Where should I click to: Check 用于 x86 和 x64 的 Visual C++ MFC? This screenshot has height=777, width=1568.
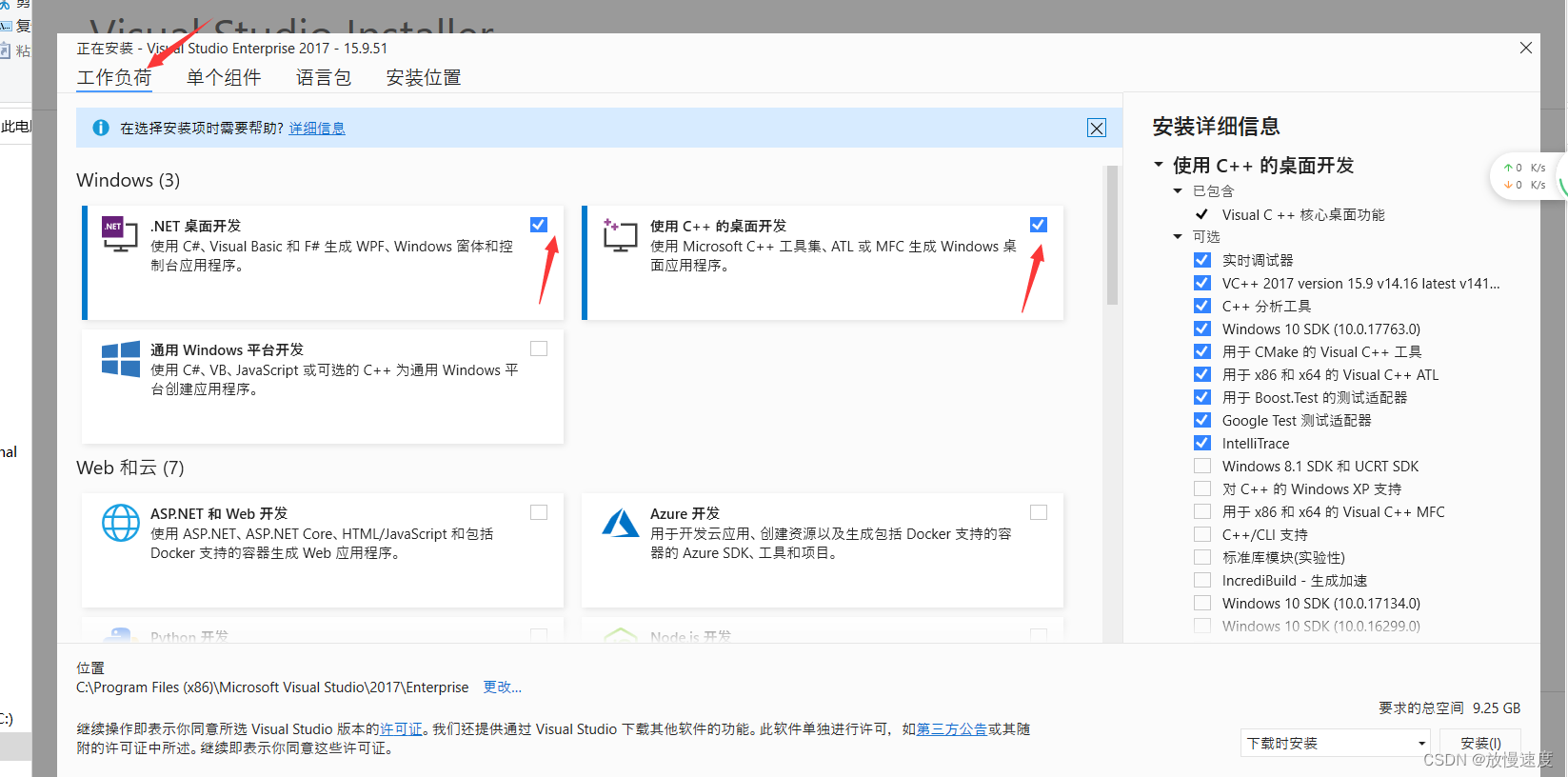click(1202, 511)
